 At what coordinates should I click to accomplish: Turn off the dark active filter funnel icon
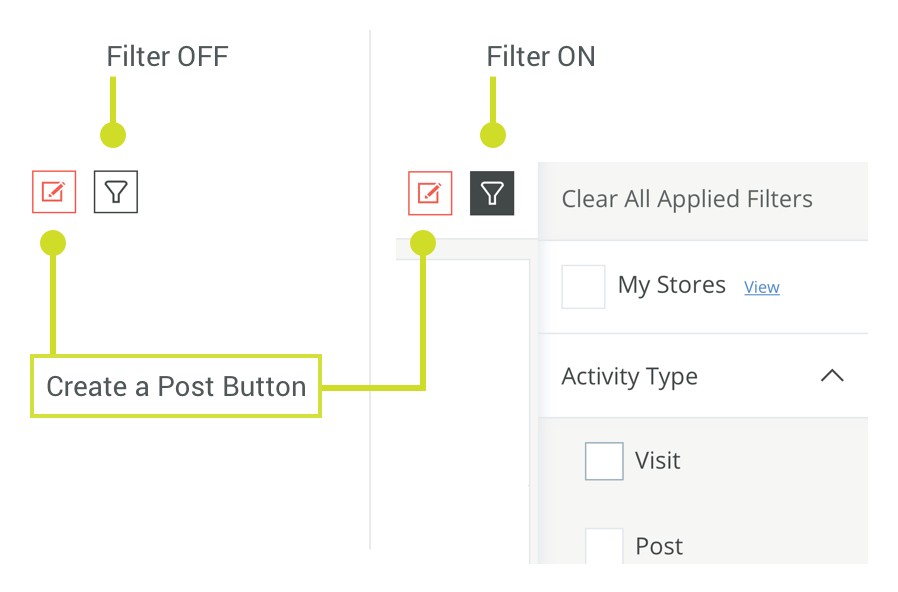[492, 193]
